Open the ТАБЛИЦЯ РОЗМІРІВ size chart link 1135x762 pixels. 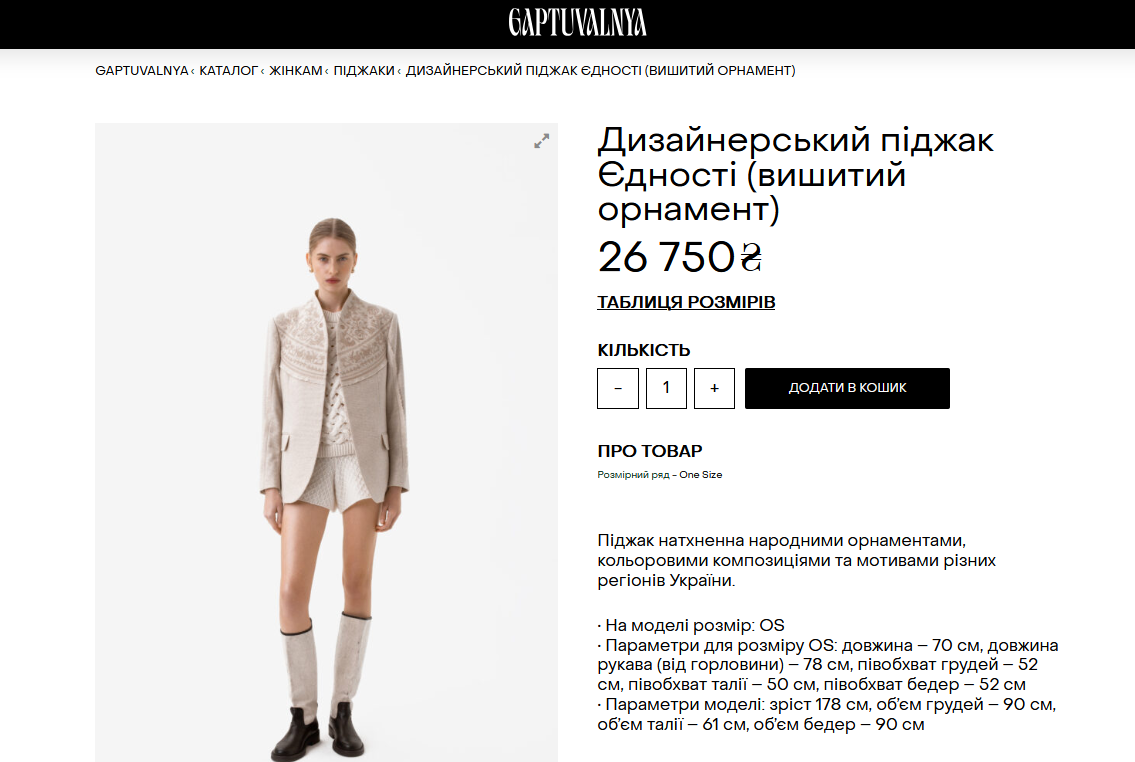pyautogui.click(x=685, y=302)
